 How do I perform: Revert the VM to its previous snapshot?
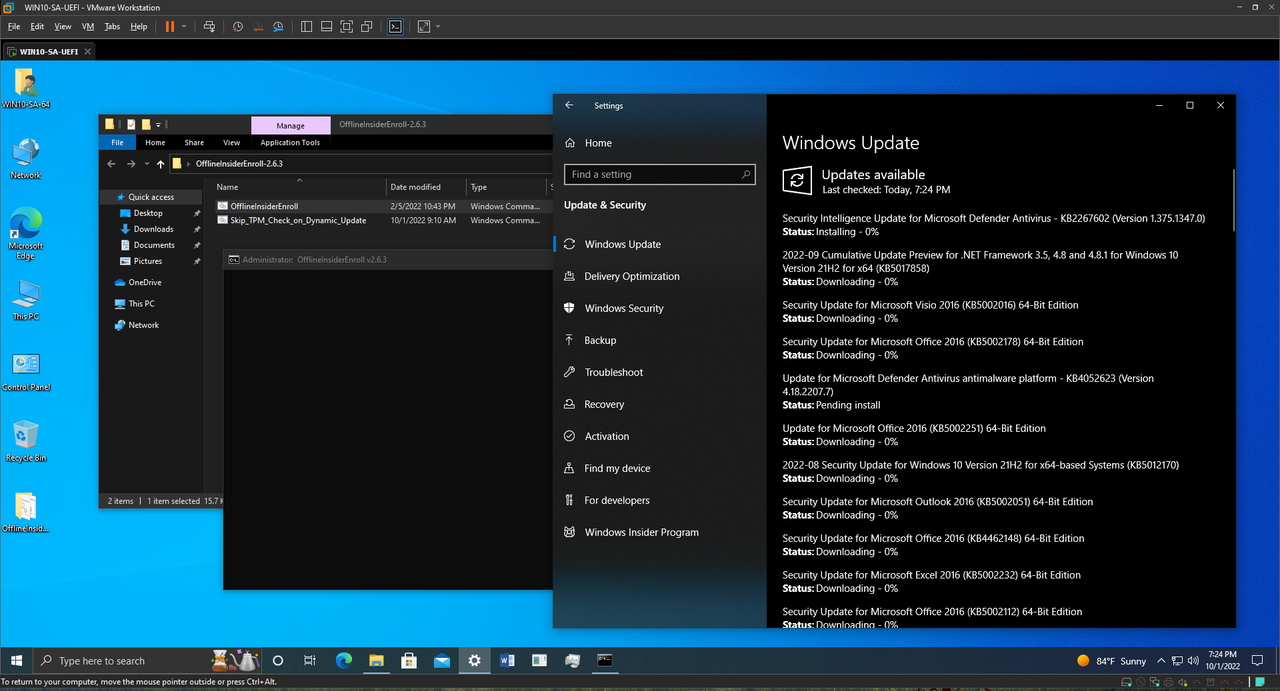258,27
